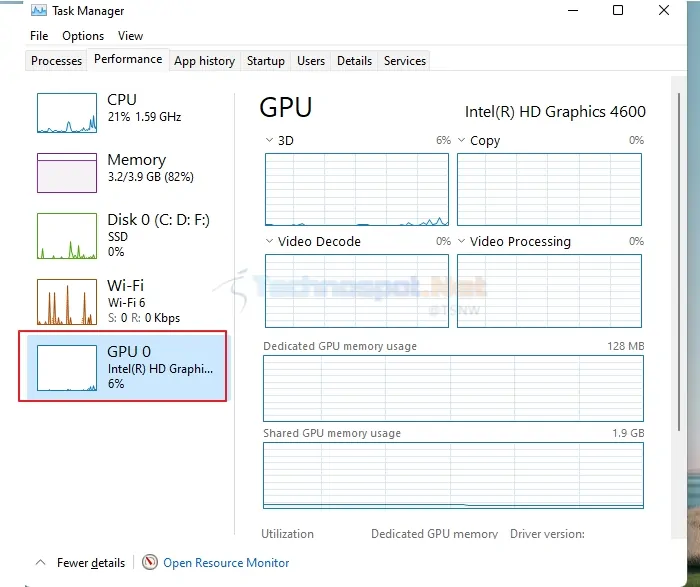
Task: Open the Resource Monitor gauge icon
Action: tap(150, 562)
